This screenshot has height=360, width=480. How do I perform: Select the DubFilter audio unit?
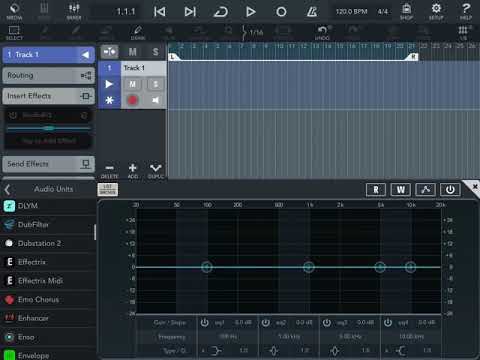click(48, 225)
